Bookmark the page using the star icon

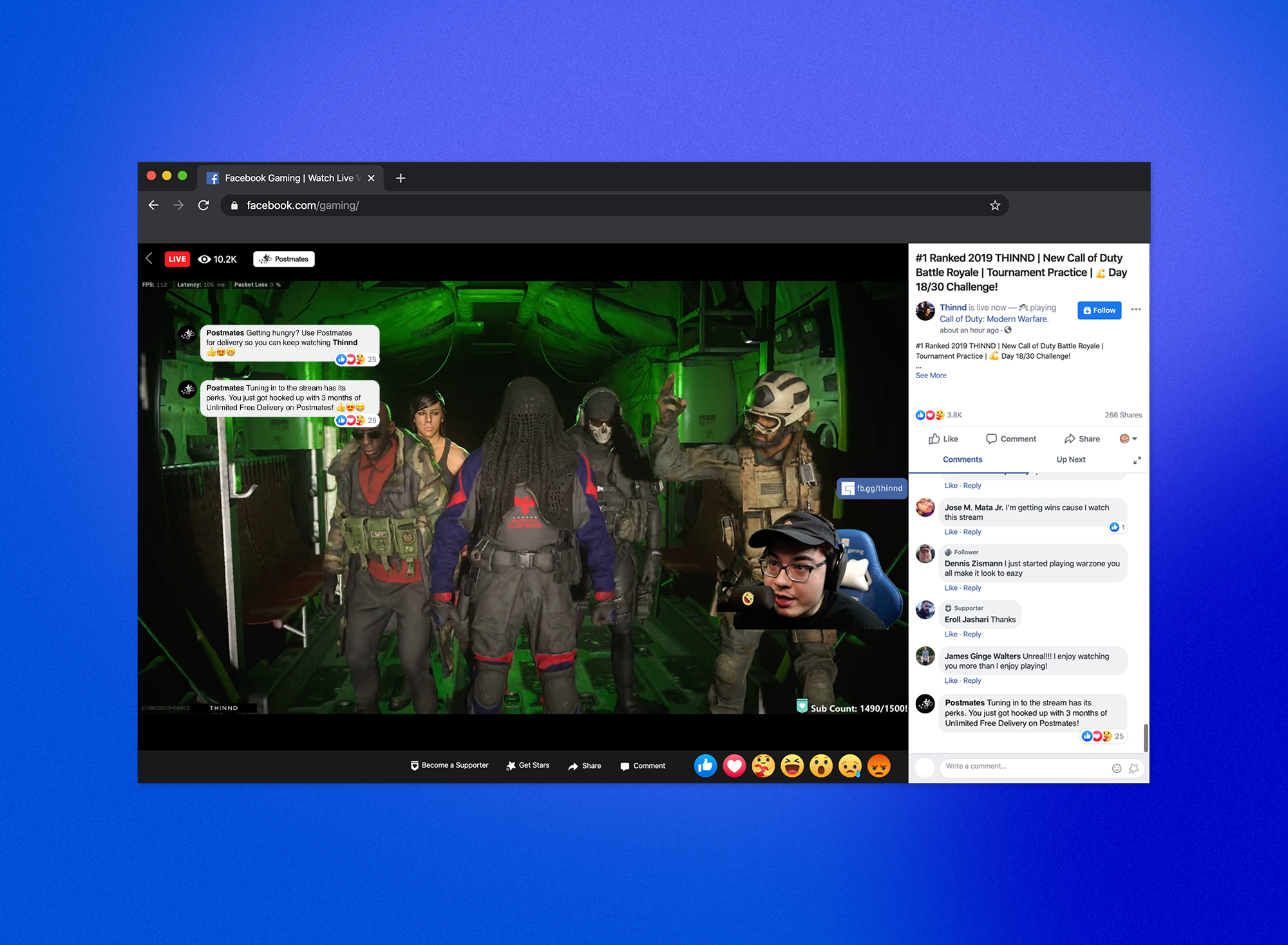point(995,205)
